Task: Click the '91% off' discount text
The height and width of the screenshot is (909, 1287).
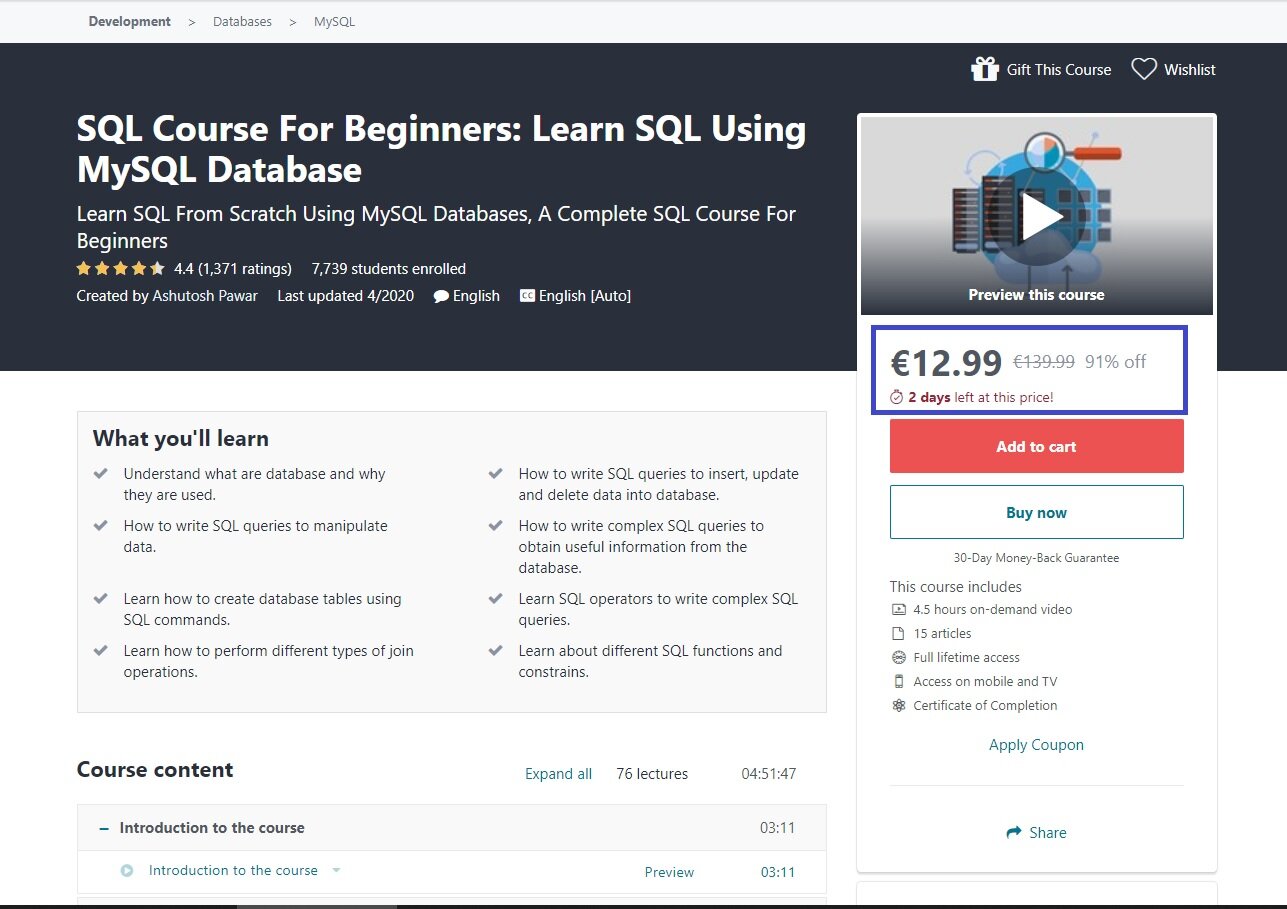Action: pyautogui.click(x=1115, y=362)
